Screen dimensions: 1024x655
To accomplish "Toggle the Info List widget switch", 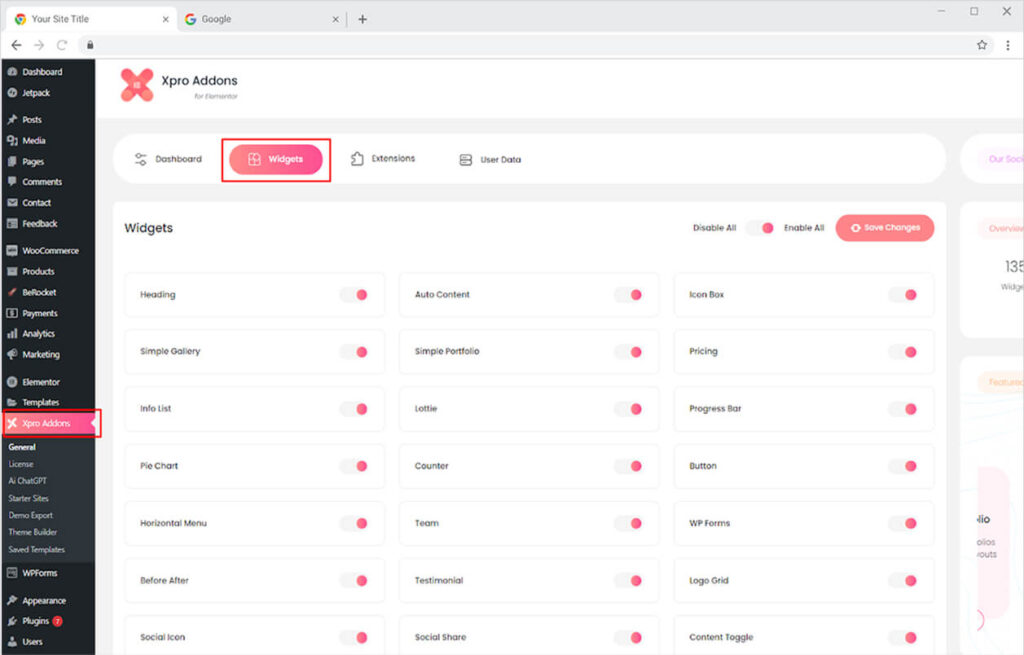I will (x=355, y=409).
